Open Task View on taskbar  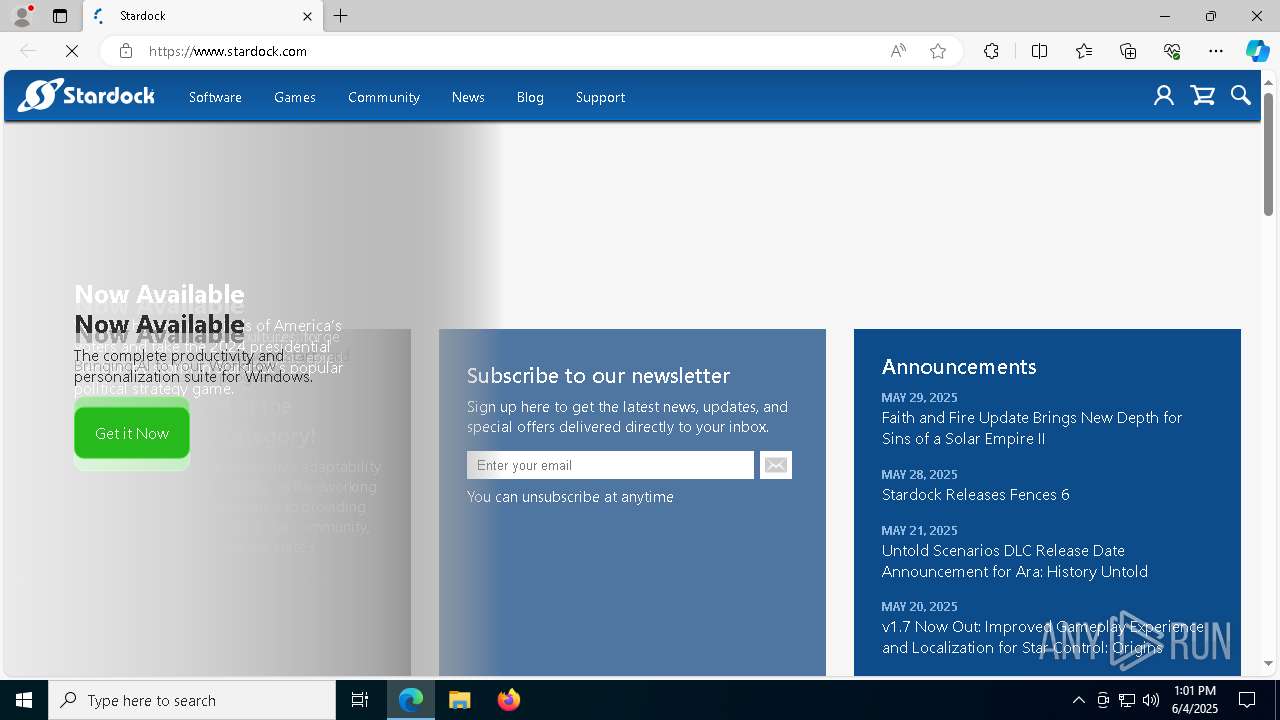click(x=360, y=700)
